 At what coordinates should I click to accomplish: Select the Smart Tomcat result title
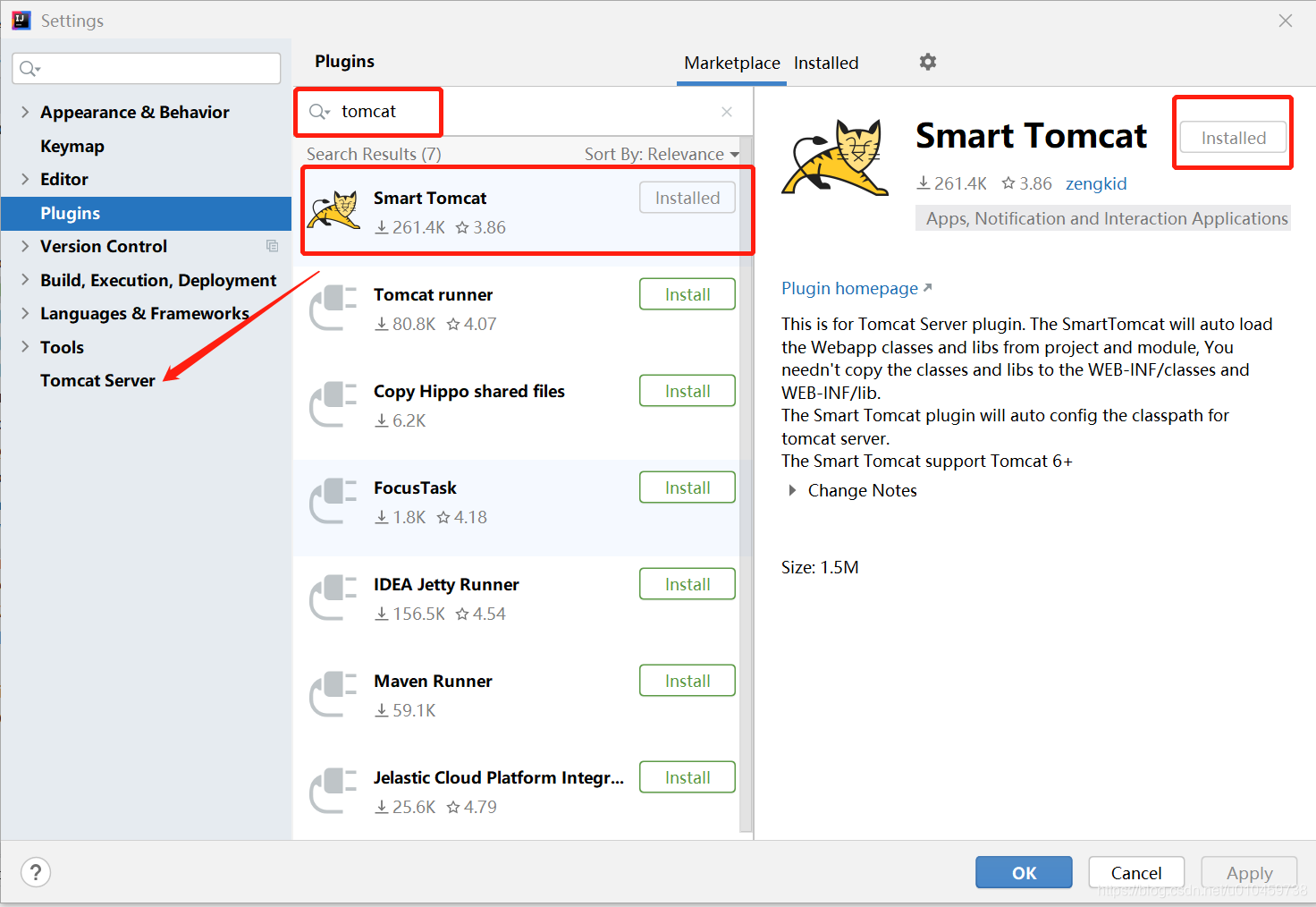click(430, 198)
